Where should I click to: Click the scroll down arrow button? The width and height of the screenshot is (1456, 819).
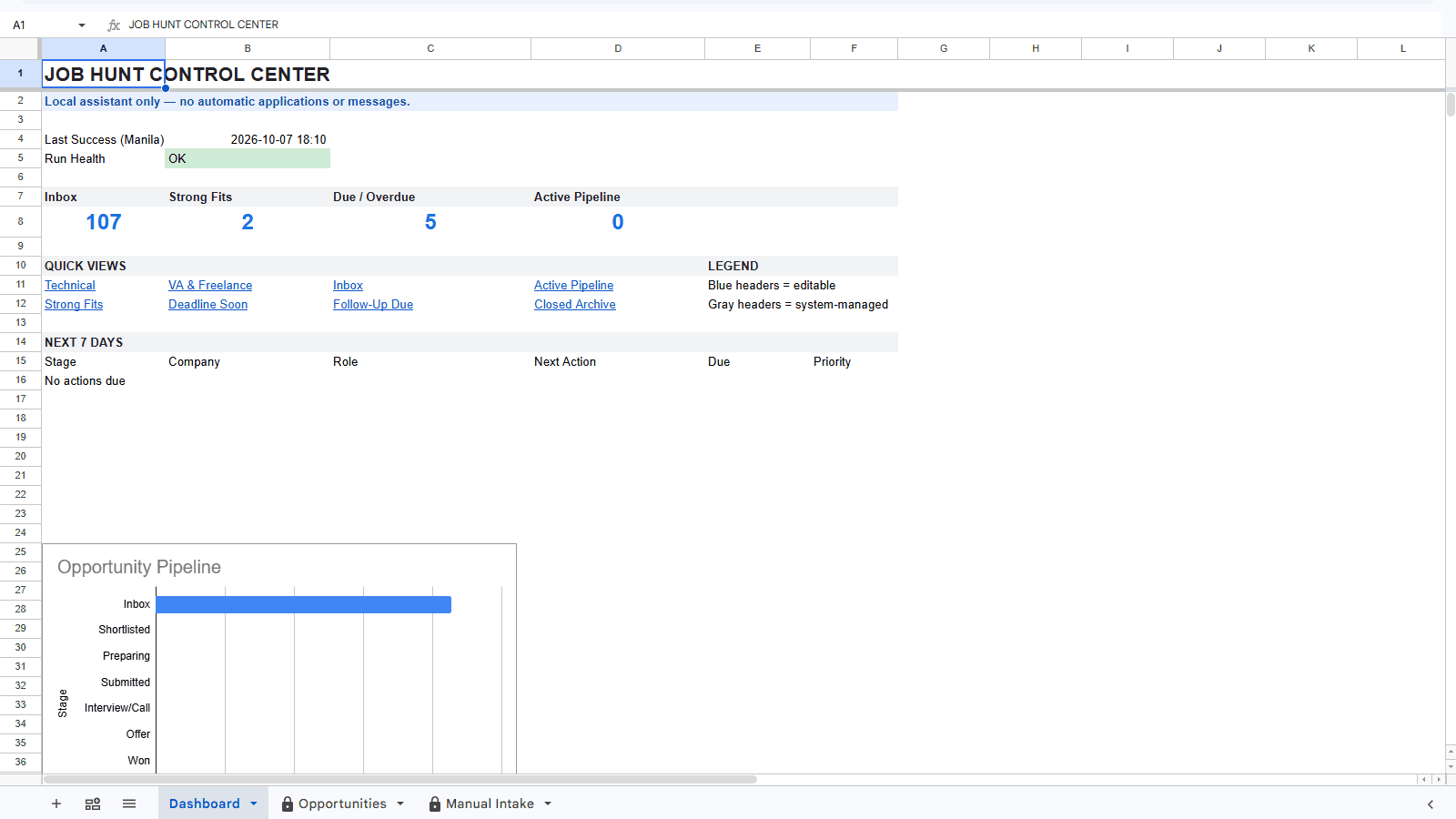click(1451, 766)
